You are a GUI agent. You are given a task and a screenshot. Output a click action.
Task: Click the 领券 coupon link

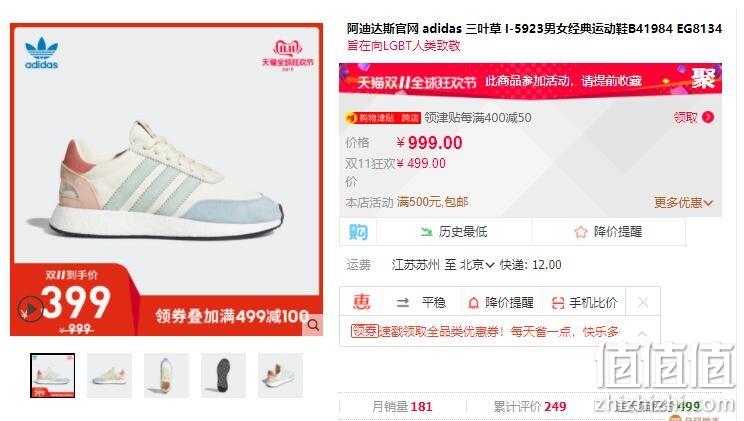364,331
